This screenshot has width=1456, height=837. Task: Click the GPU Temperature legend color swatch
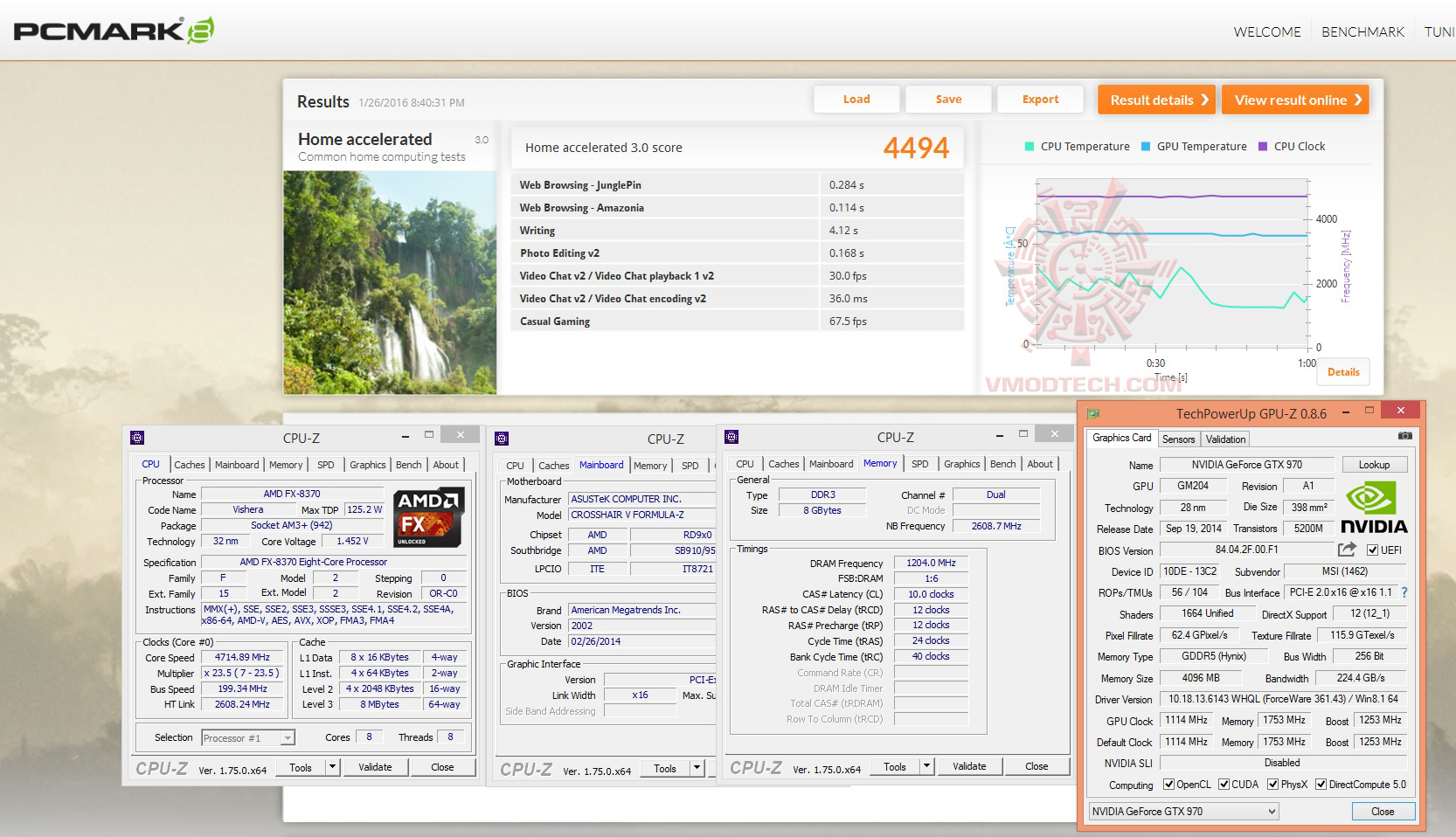pos(1146,147)
